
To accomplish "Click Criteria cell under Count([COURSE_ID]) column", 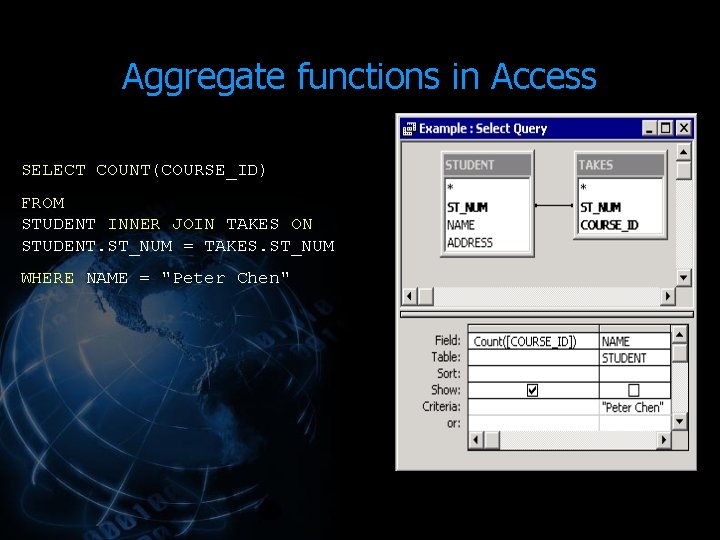I will coord(534,407).
